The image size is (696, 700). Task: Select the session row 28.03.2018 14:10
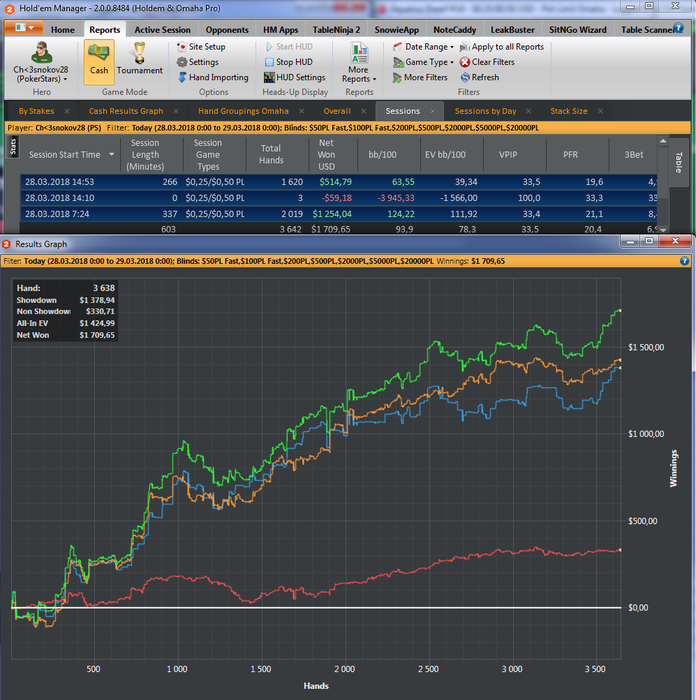click(x=338, y=198)
